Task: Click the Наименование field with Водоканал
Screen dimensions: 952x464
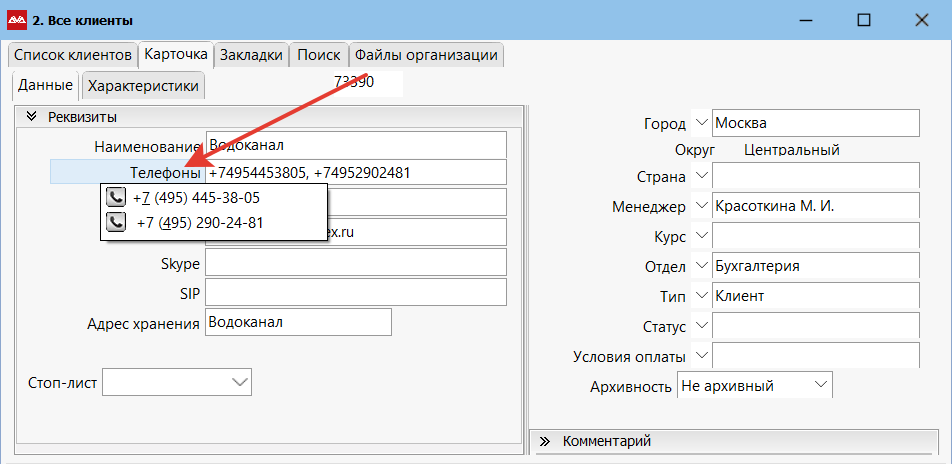Action: (356, 145)
